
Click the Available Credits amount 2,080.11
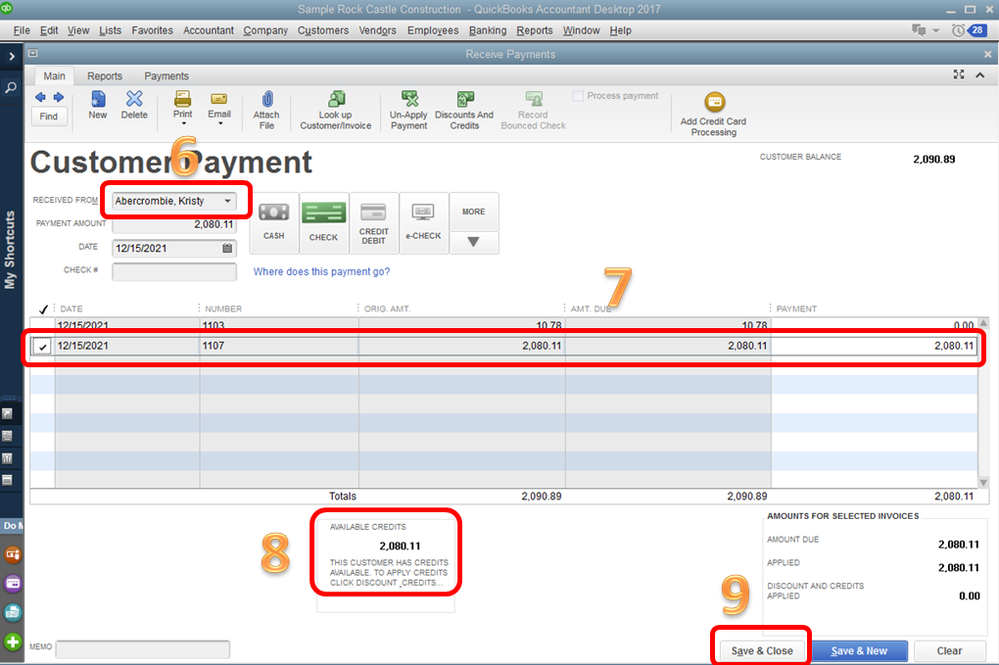coord(399,546)
